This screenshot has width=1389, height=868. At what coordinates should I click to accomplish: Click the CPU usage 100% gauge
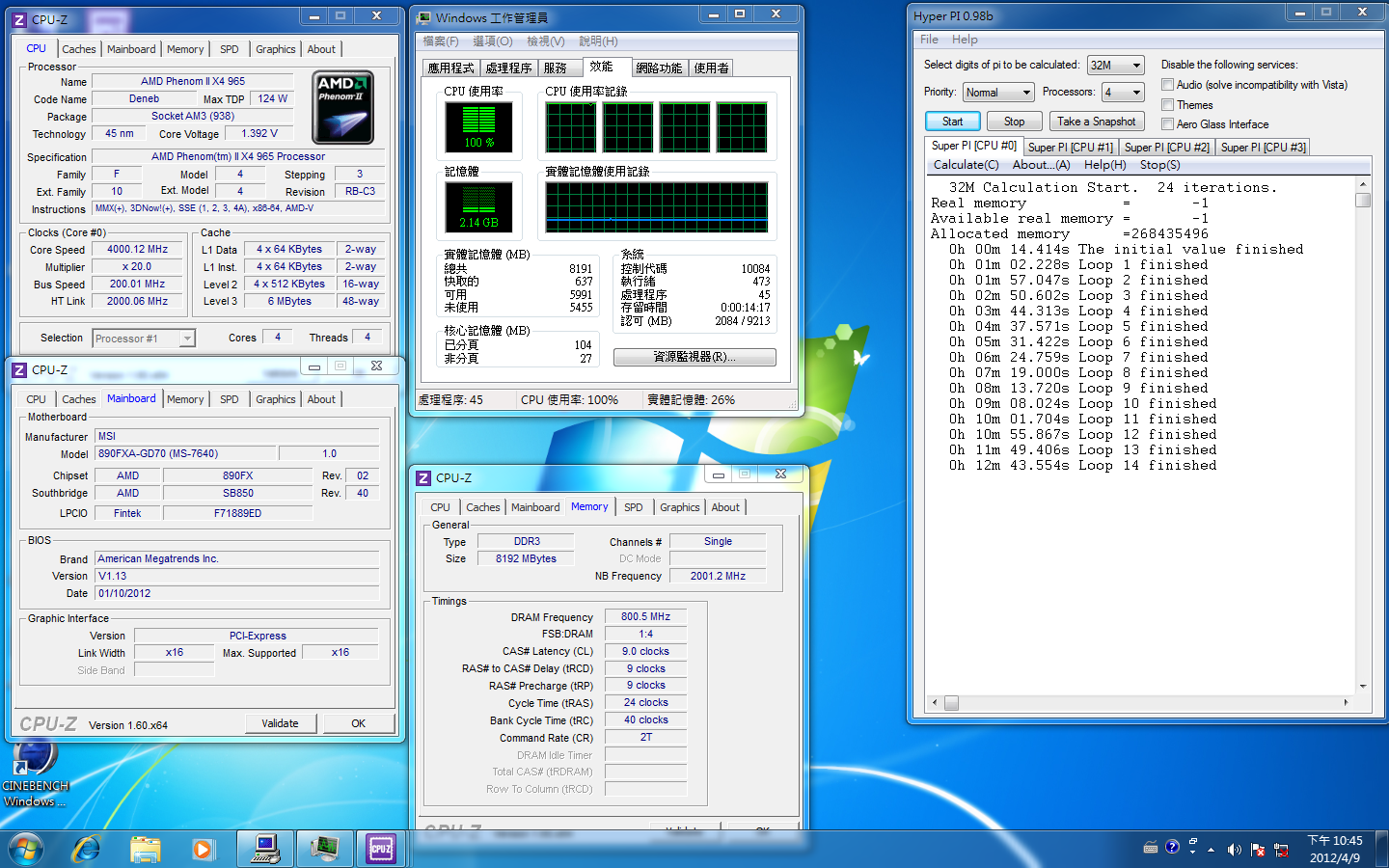(x=478, y=126)
